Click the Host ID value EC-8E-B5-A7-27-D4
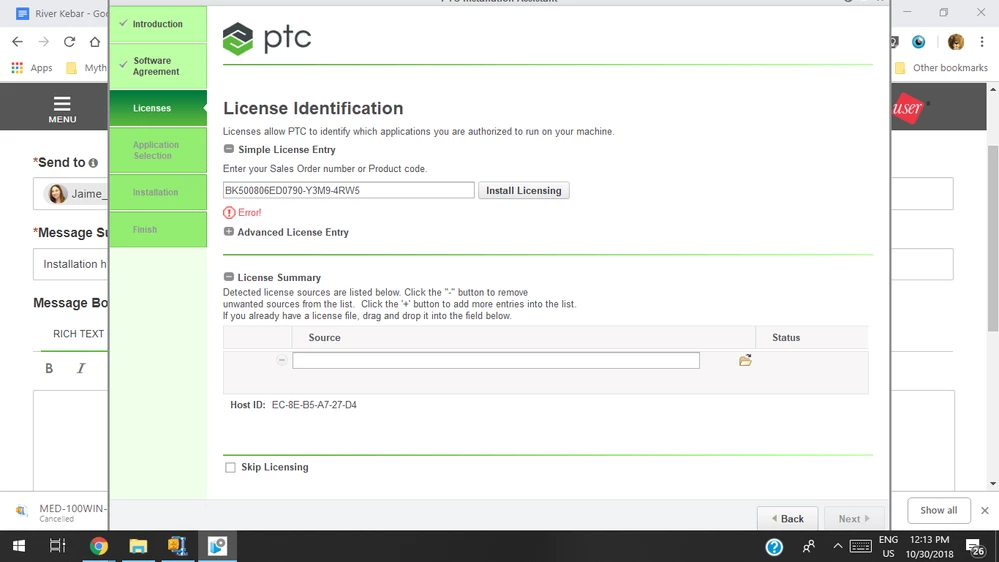999x562 pixels. pyautogui.click(x=314, y=405)
